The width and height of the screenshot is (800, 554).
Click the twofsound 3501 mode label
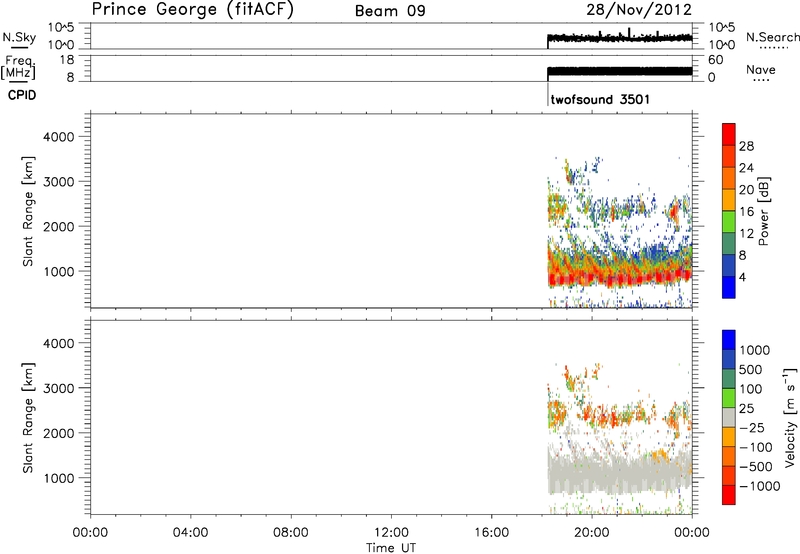601,99
